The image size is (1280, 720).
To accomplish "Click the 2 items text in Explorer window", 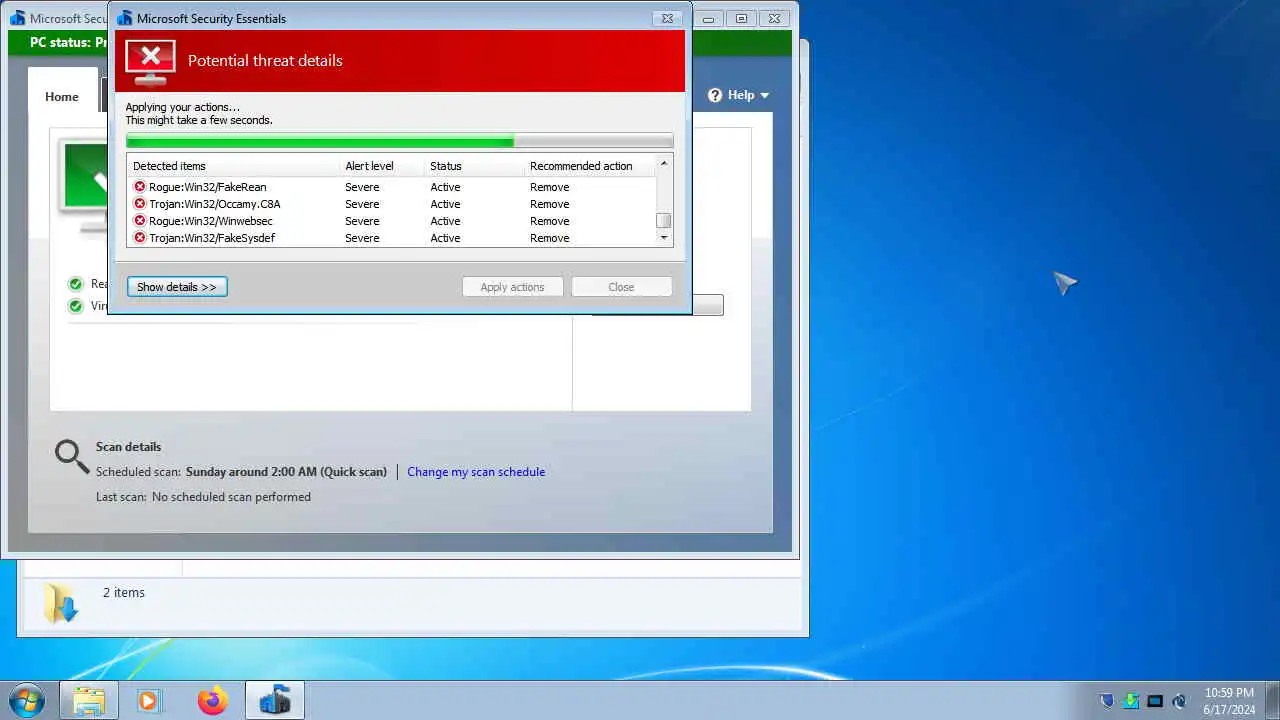I will click(x=124, y=593).
